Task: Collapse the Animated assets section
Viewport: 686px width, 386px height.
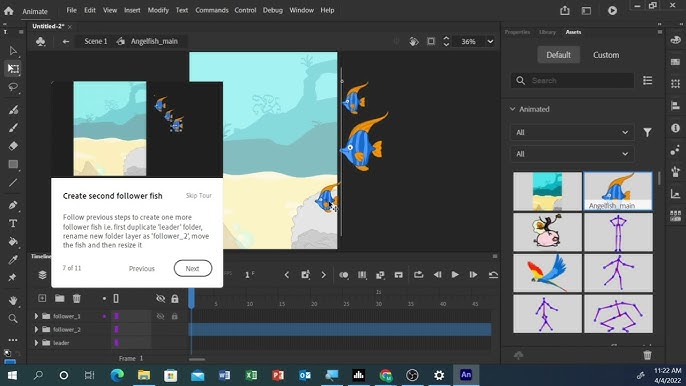Action: pos(512,109)
